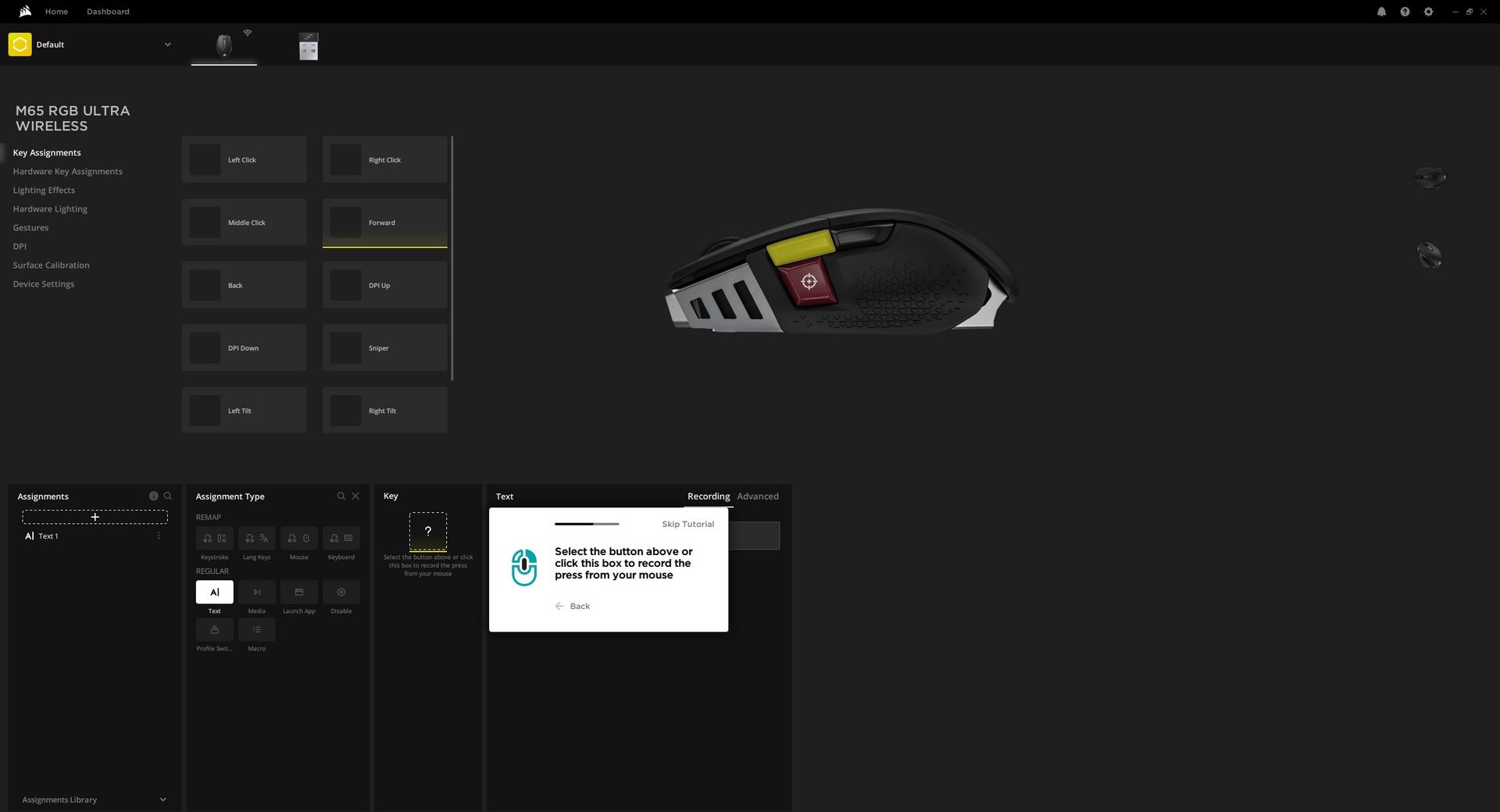Open Gestures section
This screenshot has width=1500, height=812.
(30, 227)
